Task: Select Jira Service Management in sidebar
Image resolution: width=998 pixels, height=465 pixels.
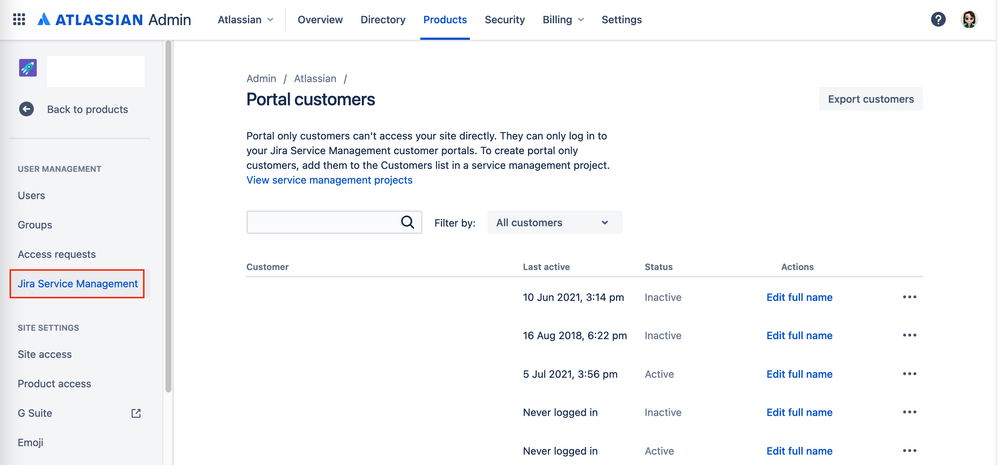Action: [78, 284]
